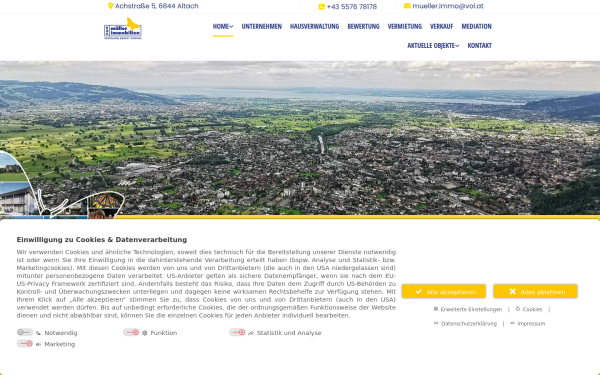Screen dimensions: 600x375
Task: Enable the Marketing cookie switch
Action: [x=25, y=344]
